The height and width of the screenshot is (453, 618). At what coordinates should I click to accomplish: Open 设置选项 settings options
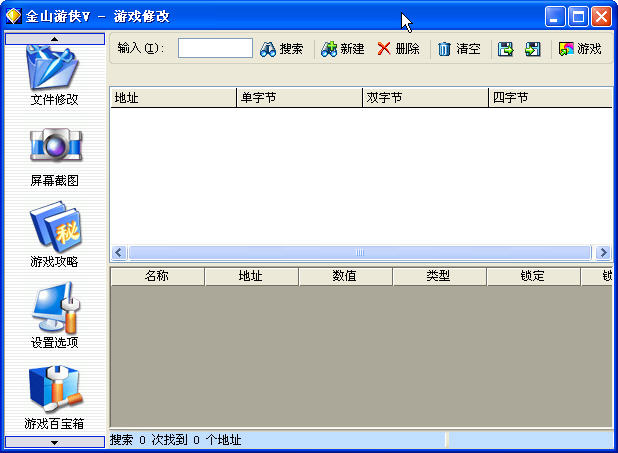click(x=54, y=316)
